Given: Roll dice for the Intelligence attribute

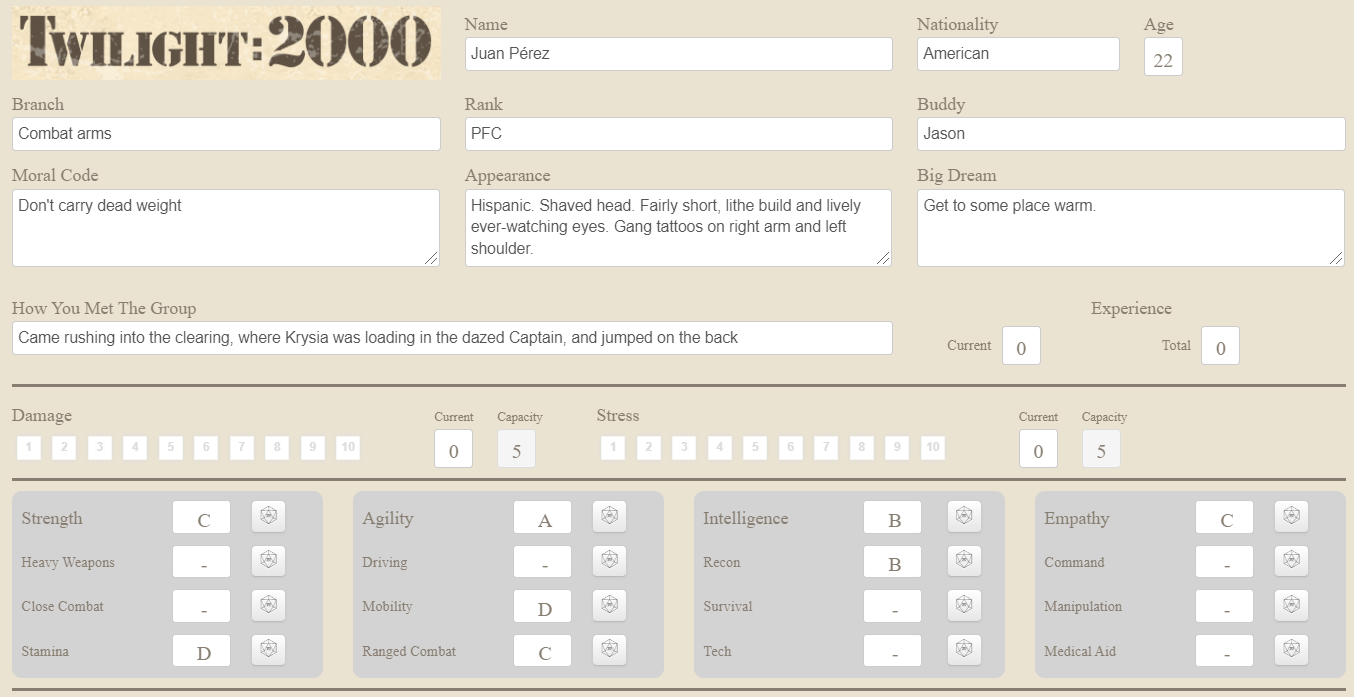Looking at the screenshot, I should tap(963, 517).
